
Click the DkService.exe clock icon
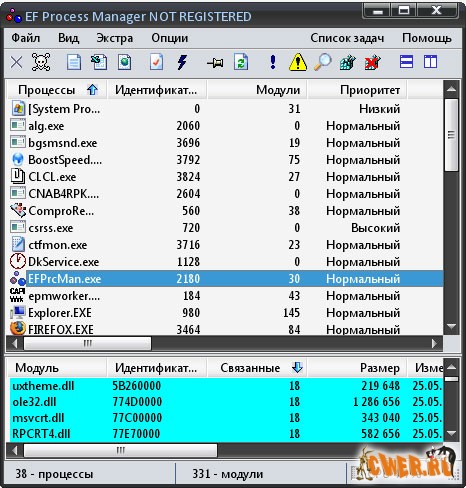(x=18, y=261)
